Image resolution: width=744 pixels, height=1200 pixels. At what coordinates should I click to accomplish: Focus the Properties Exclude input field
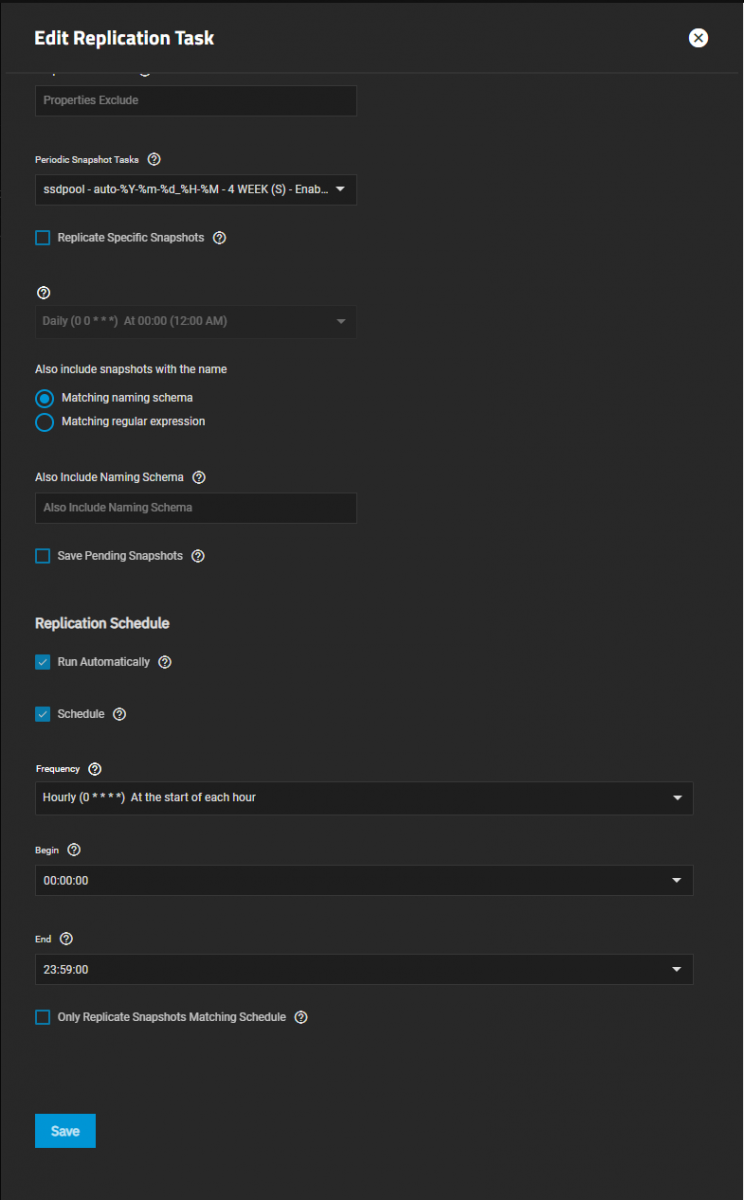point(196,100)
